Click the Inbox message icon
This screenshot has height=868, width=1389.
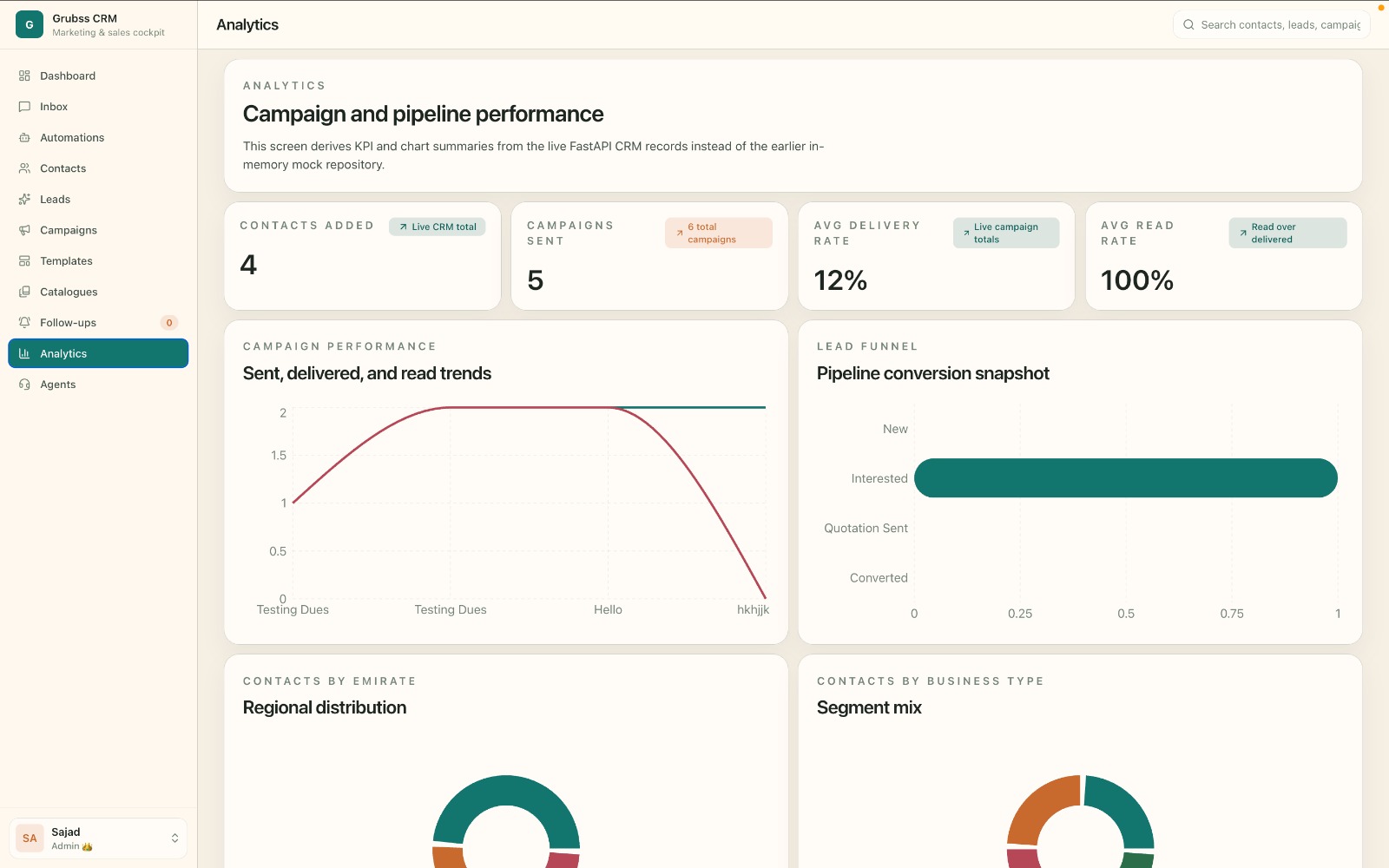pos(24,107)
